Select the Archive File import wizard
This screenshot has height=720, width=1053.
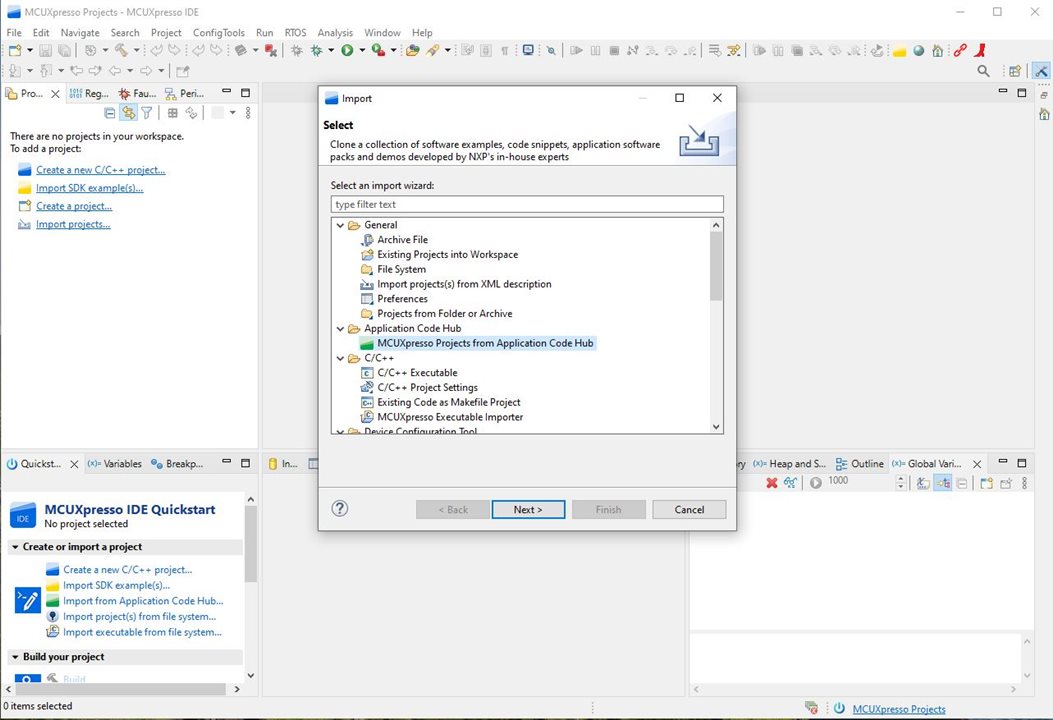click(402, 240)
